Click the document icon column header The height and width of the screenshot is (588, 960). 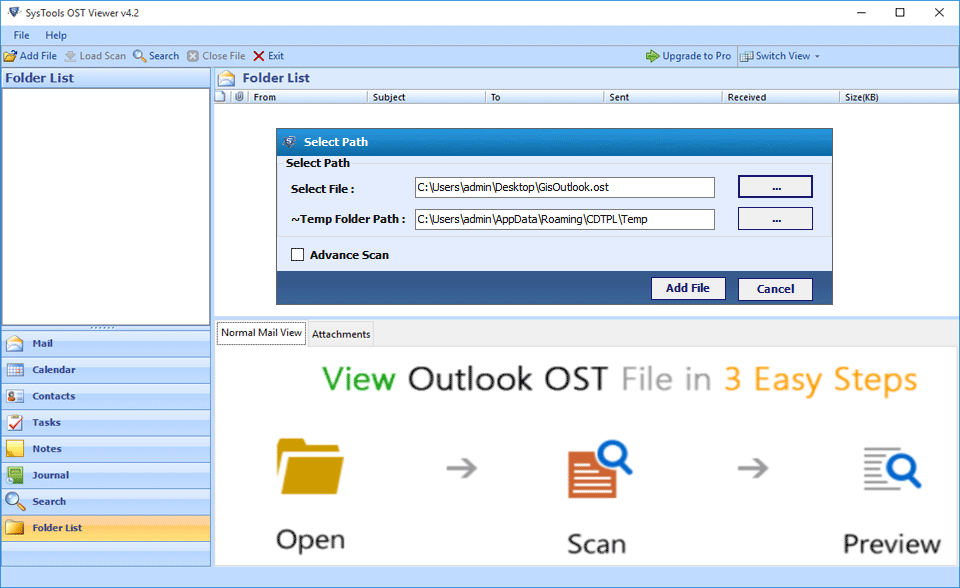point(221,97)
